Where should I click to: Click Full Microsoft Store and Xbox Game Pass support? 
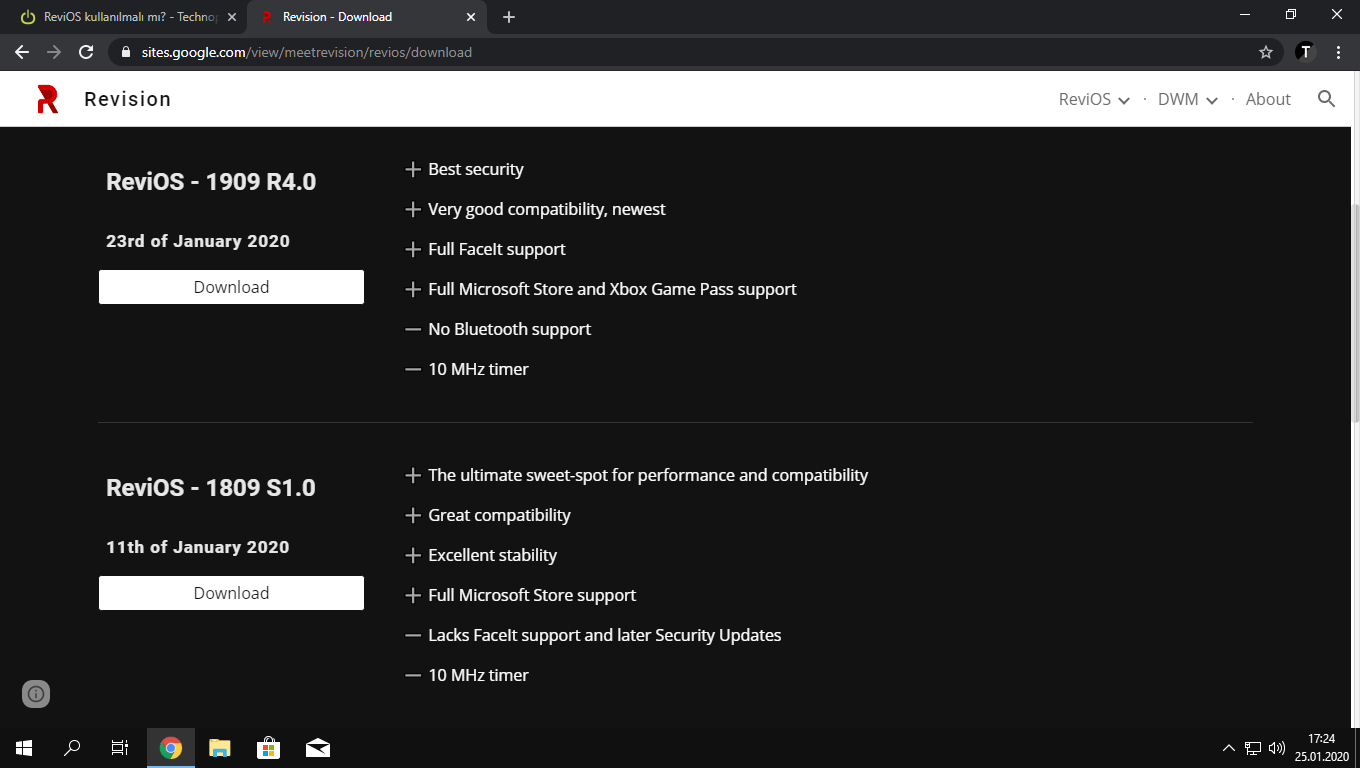pyautogui.click(x=612, y=290)
